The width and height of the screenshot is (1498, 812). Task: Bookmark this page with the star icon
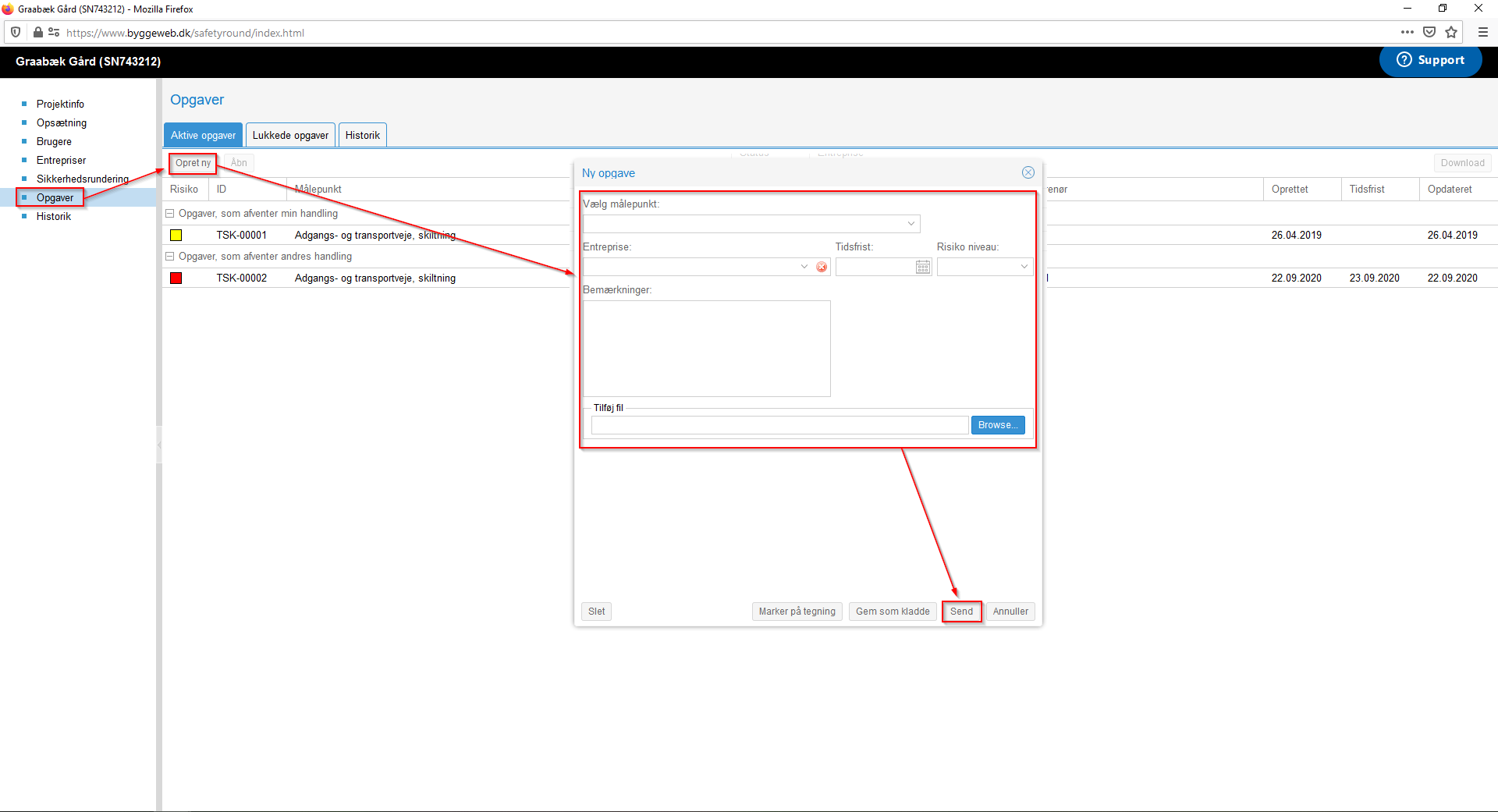[x=1451, y=32]
